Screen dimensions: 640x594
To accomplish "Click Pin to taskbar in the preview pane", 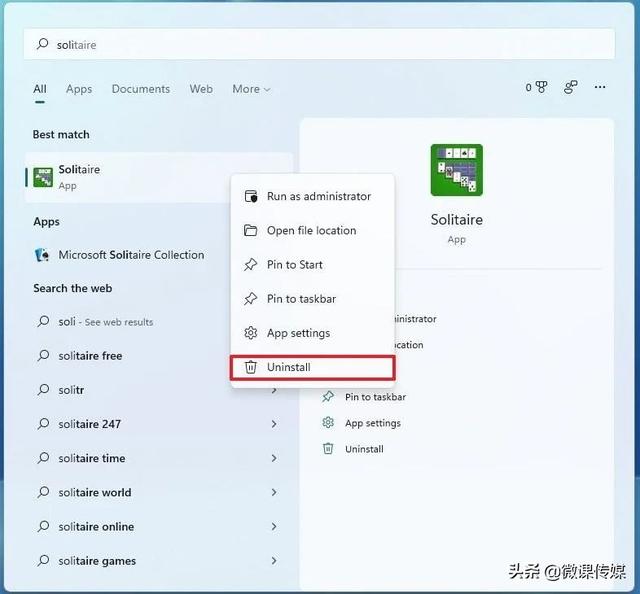I will click(375, 397).
